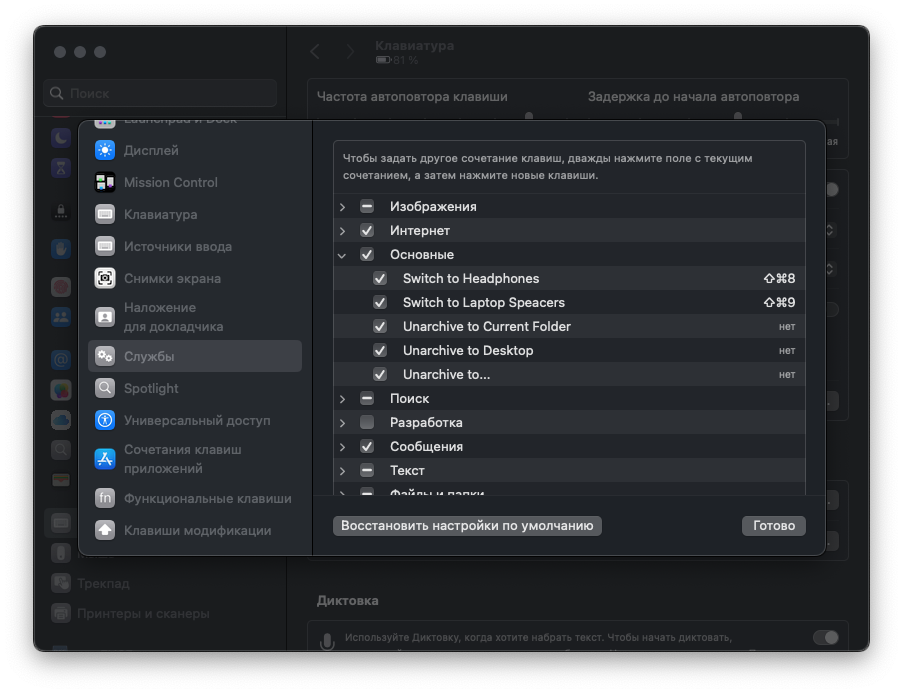Click the Modifier Keys icon
903x693 pixels.
[x=105, y=530]
